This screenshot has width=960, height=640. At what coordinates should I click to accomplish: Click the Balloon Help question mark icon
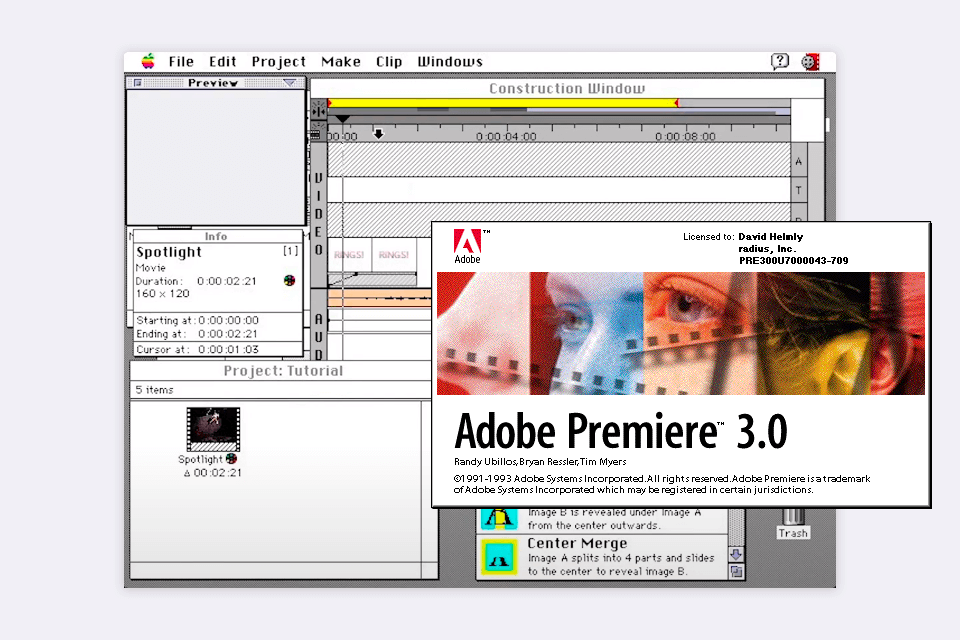point(779,61)
